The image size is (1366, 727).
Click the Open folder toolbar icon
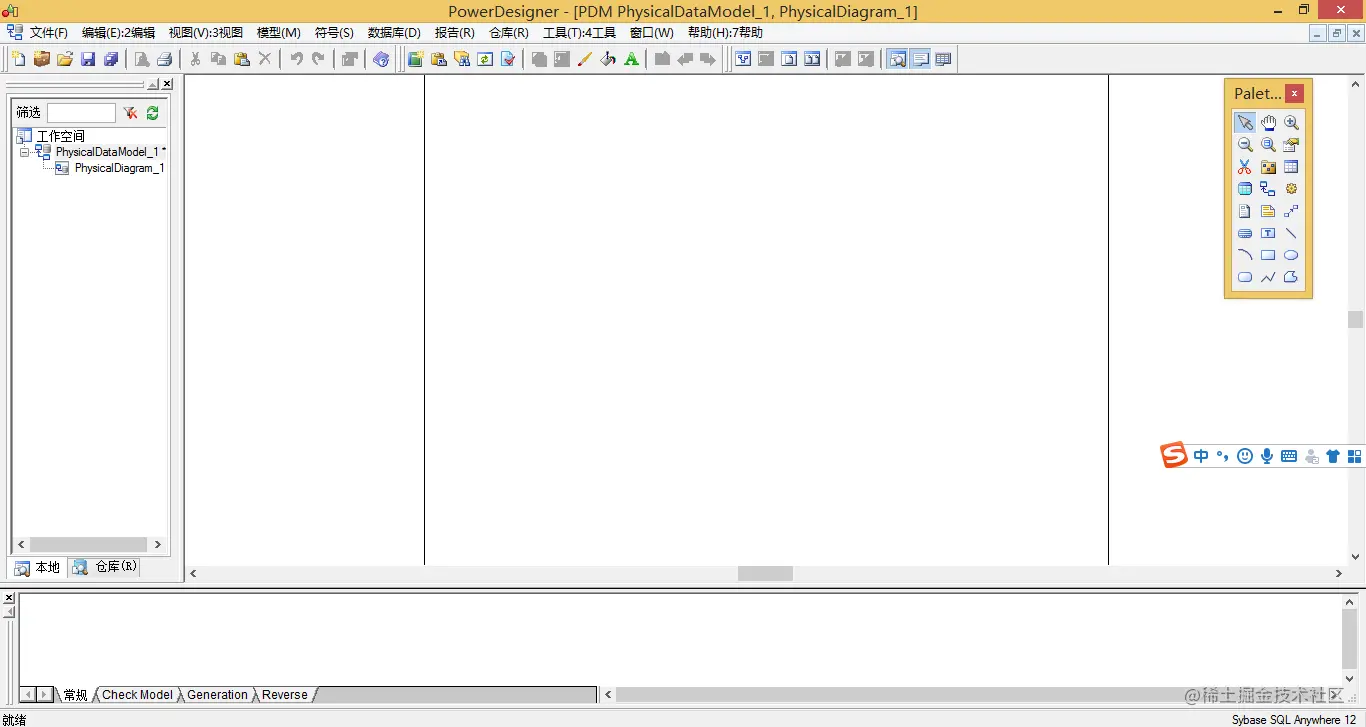click(65, 59)
